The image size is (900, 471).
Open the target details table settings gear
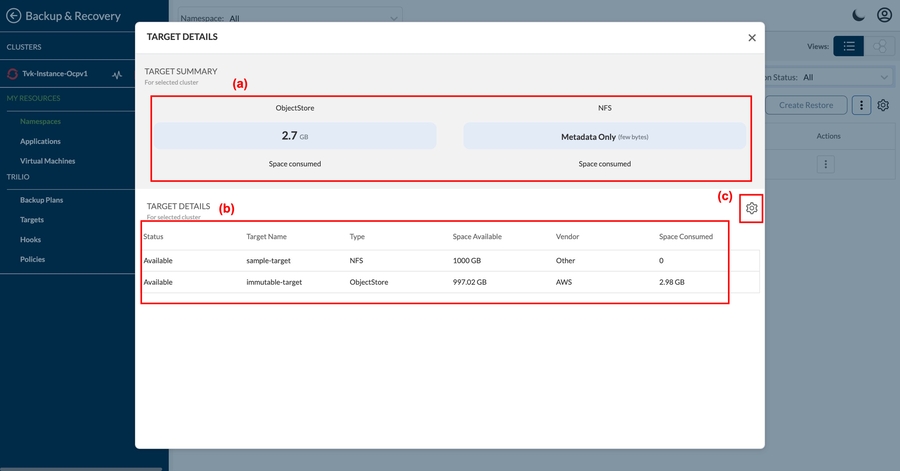pyautogui.click(x=752, y=208)
